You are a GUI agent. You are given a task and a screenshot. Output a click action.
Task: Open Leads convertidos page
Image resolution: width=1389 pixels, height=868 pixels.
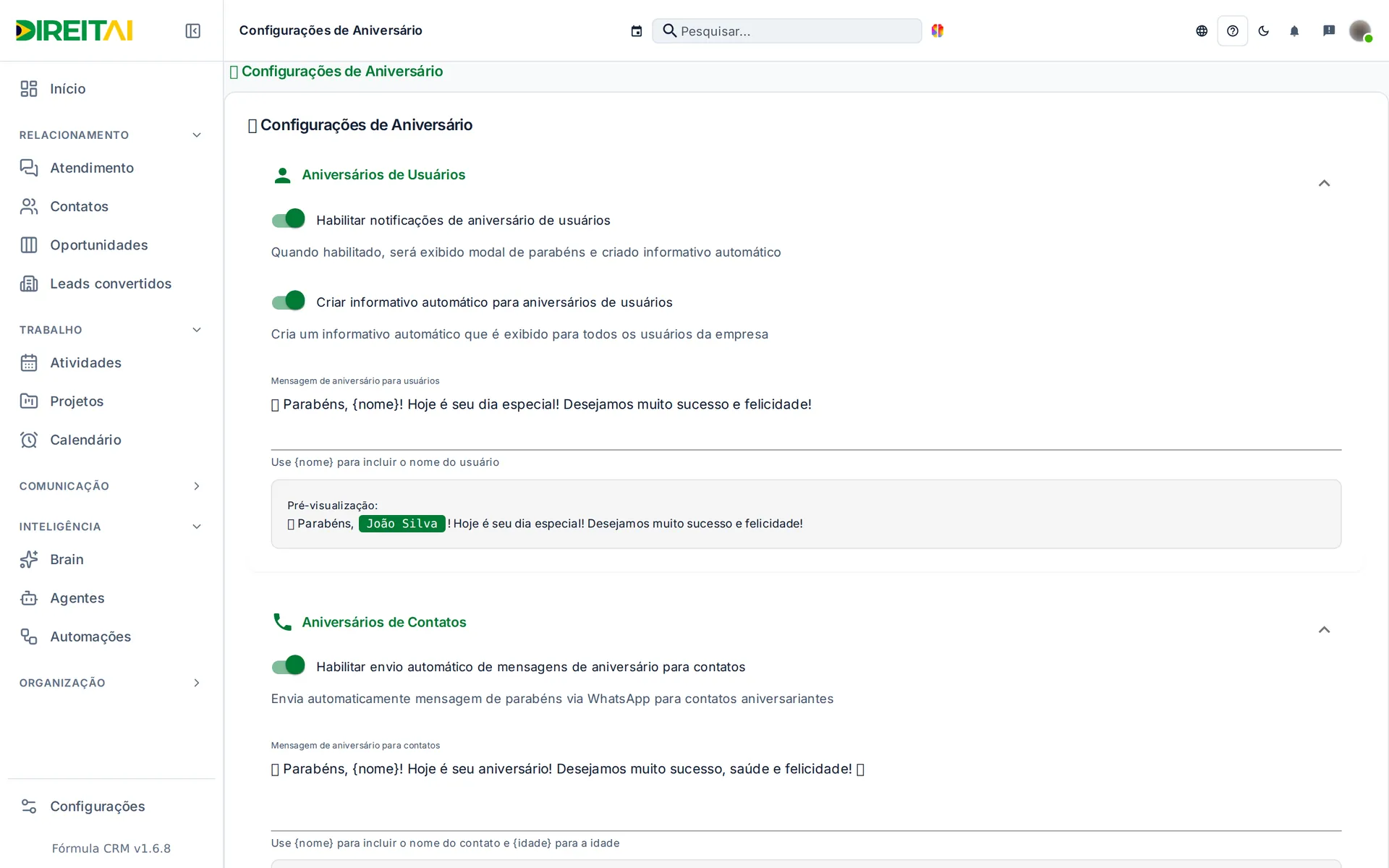pyautogui.click(x=111, y=284)
